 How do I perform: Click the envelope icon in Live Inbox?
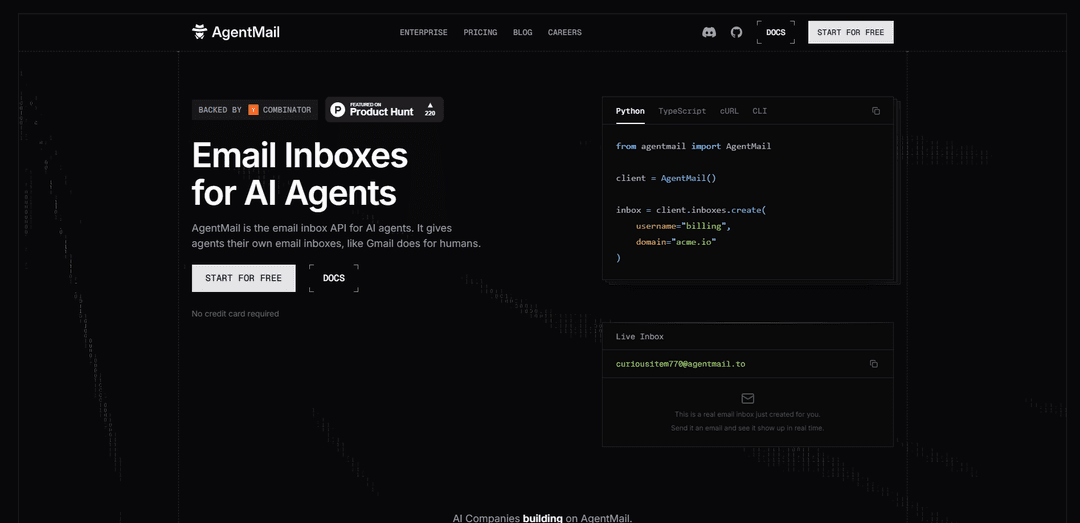click(x=747, y=398)
